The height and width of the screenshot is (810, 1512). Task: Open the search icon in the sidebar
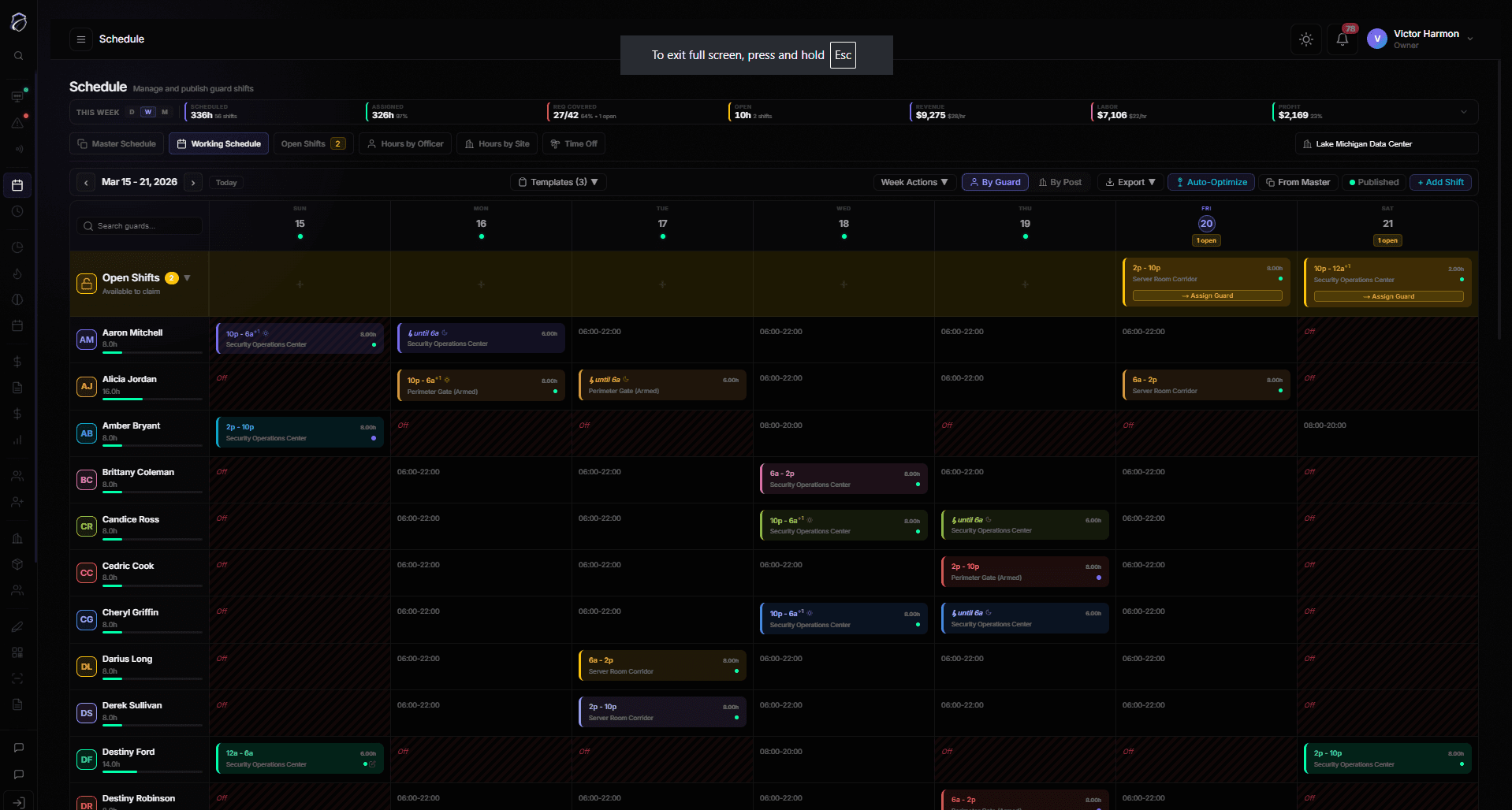[18, 55]
